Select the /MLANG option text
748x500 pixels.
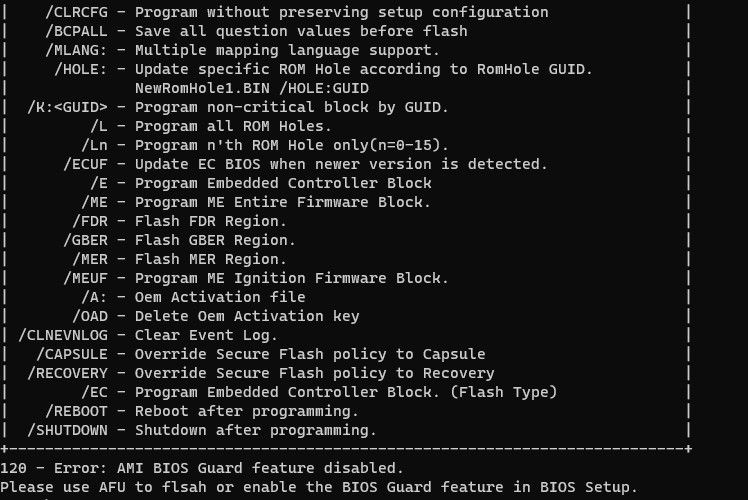tap(77, 50)
